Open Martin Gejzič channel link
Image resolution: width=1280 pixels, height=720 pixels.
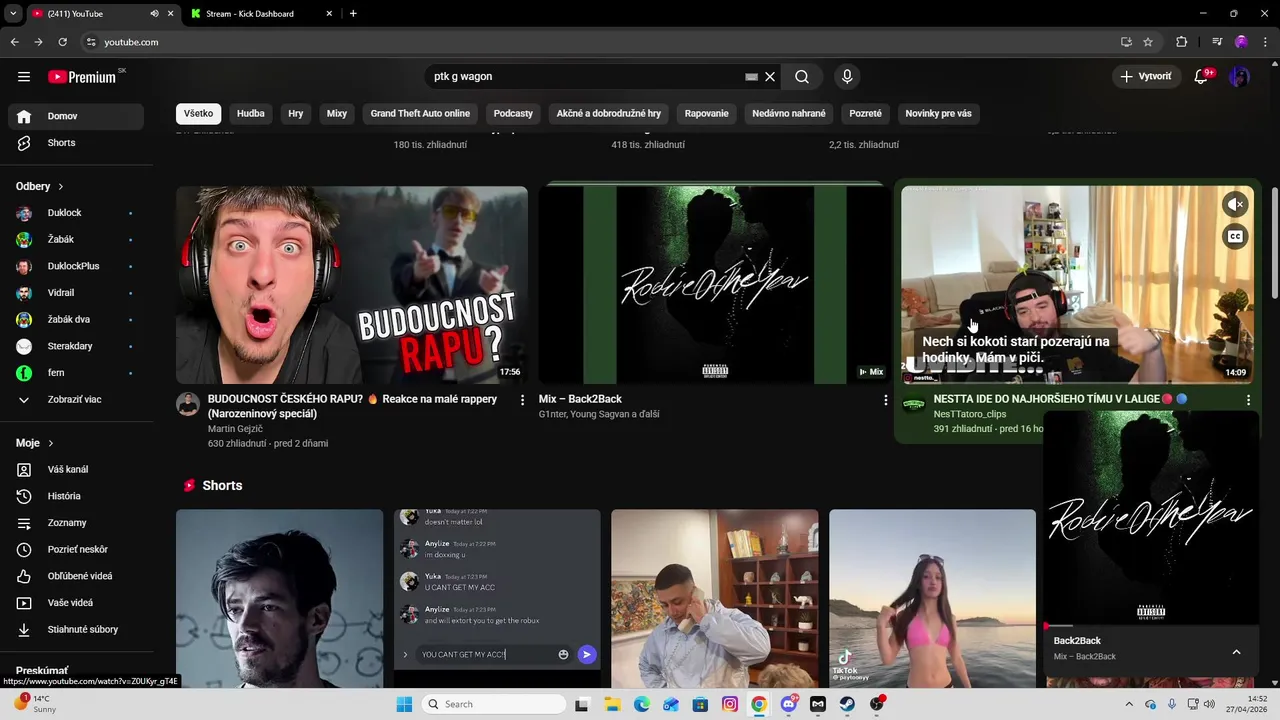click(235, 429)
